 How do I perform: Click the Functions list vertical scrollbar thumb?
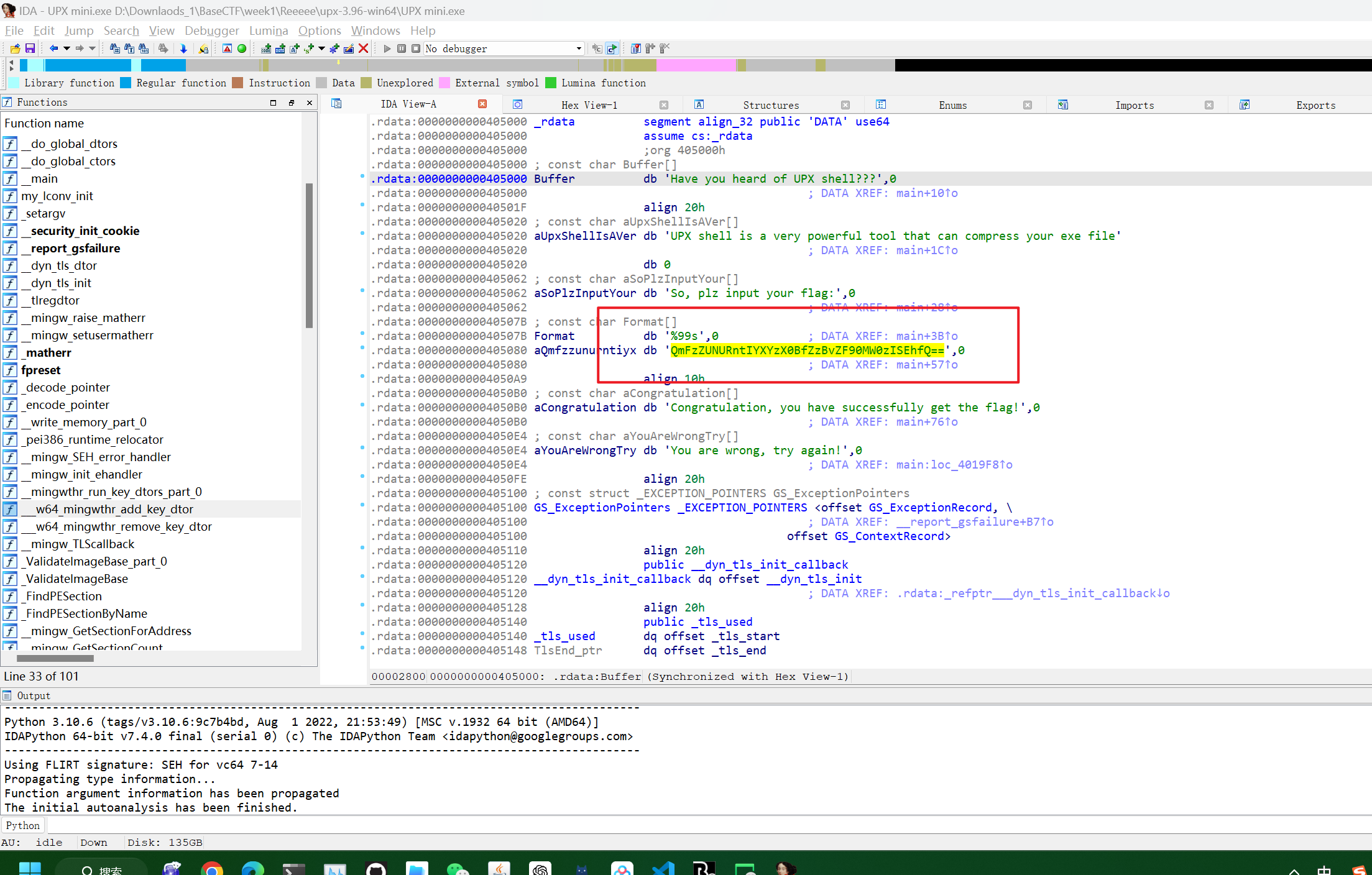309,255
